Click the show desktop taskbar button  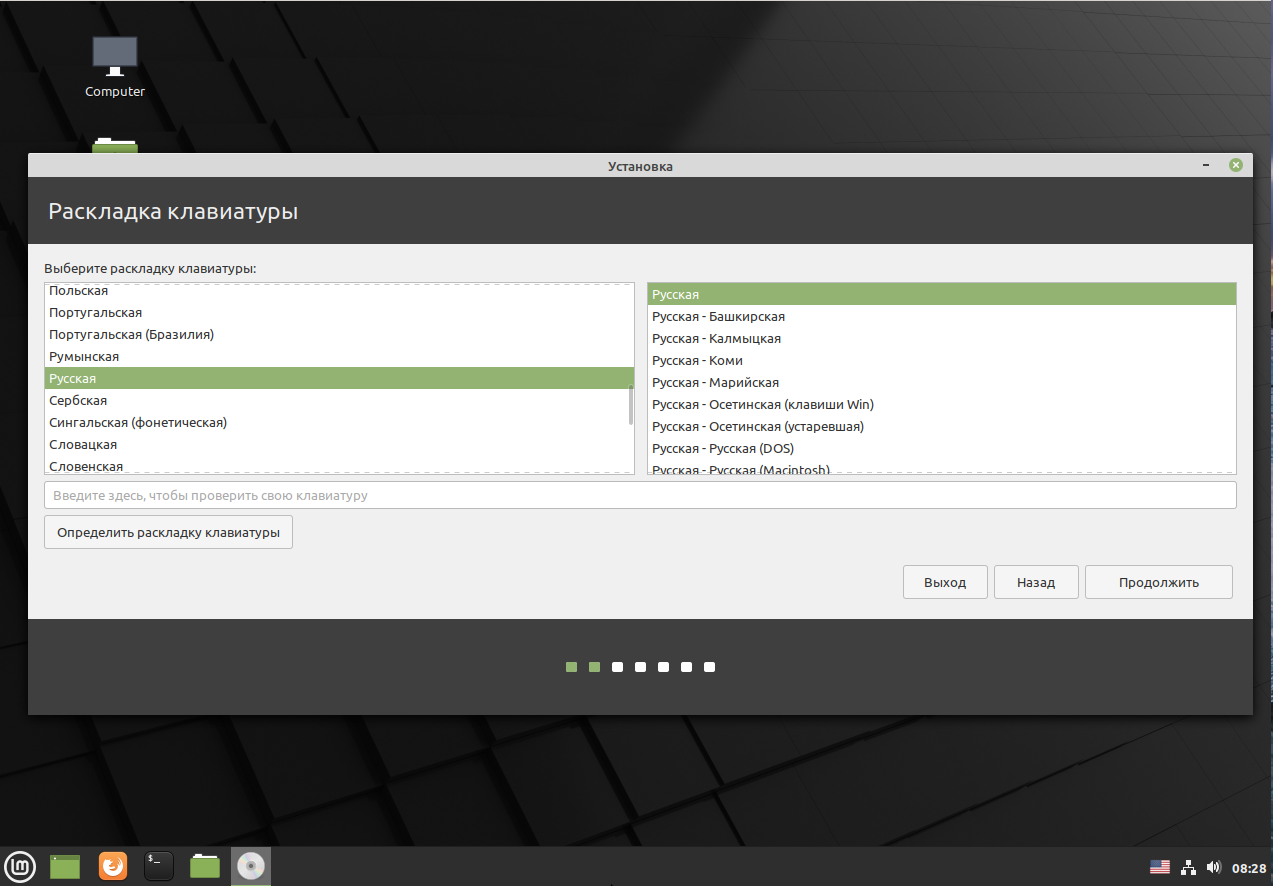65,865
